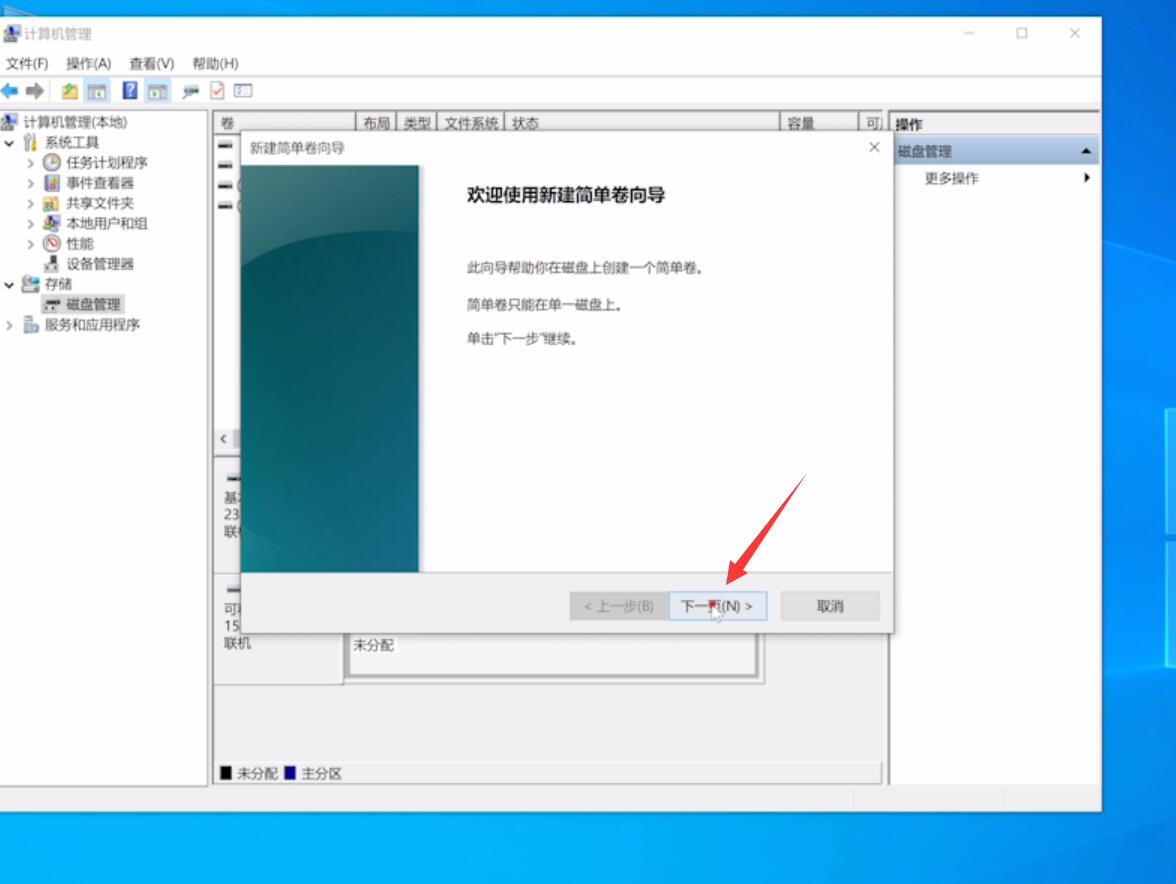The width and height of the screenshot is (1176, 884).
Task: Click the 卷 column header
Action: point(284,122)
